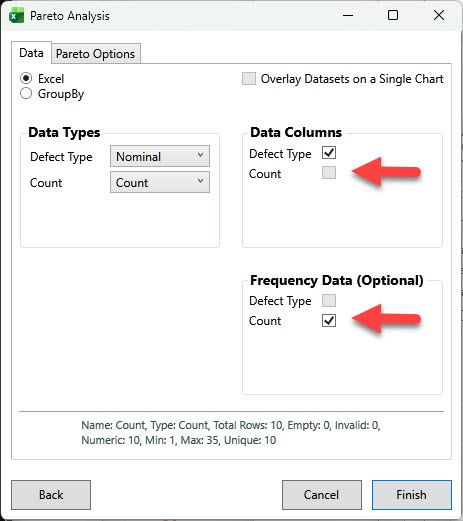
Task: Click the Finish button
Action: [x=412, y=495]
